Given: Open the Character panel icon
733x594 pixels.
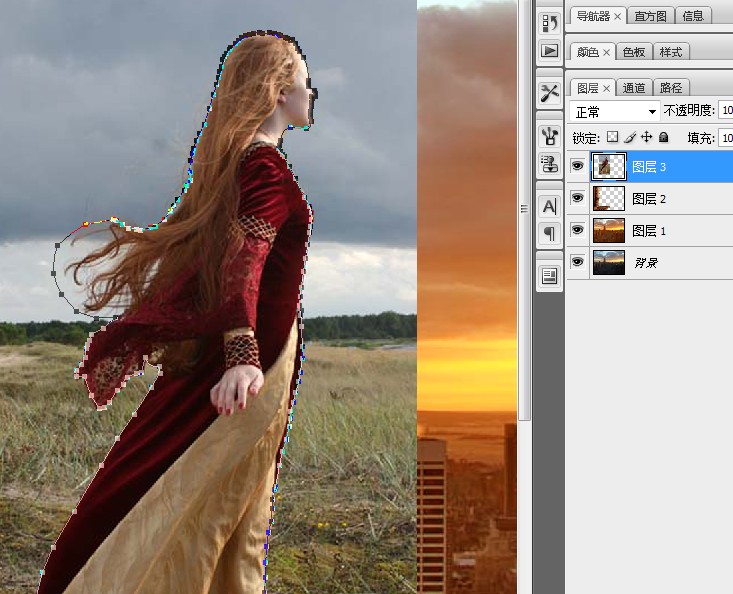Looking at the screenshot, I should 549,206.
